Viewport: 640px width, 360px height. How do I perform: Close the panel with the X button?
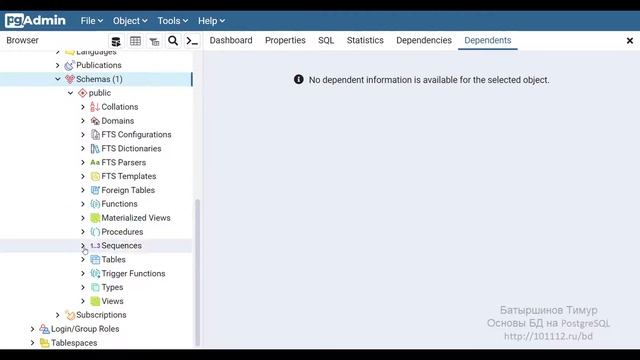[630, 40]
